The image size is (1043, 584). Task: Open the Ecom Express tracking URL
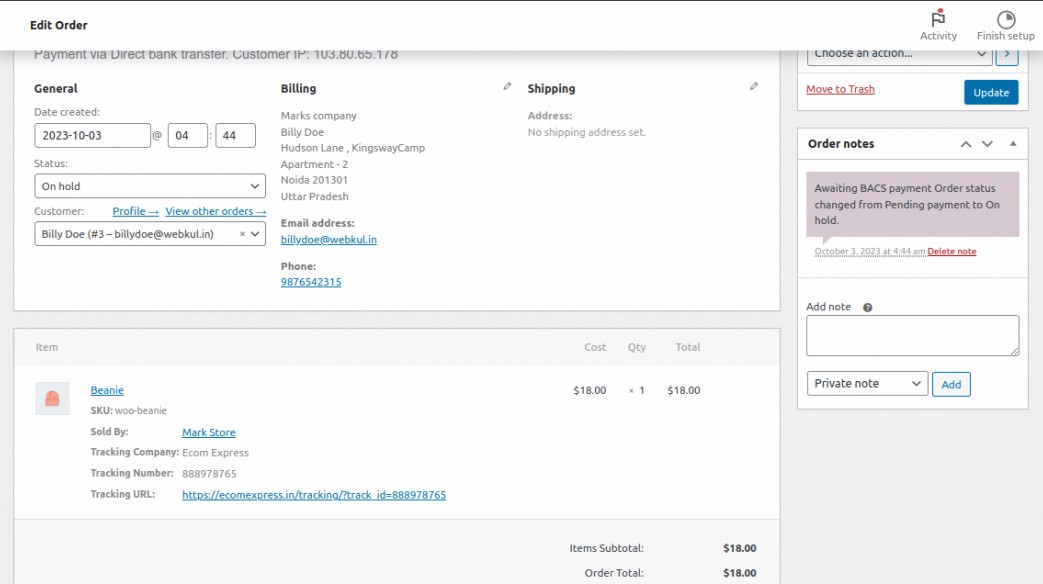[x=314, y=495]
